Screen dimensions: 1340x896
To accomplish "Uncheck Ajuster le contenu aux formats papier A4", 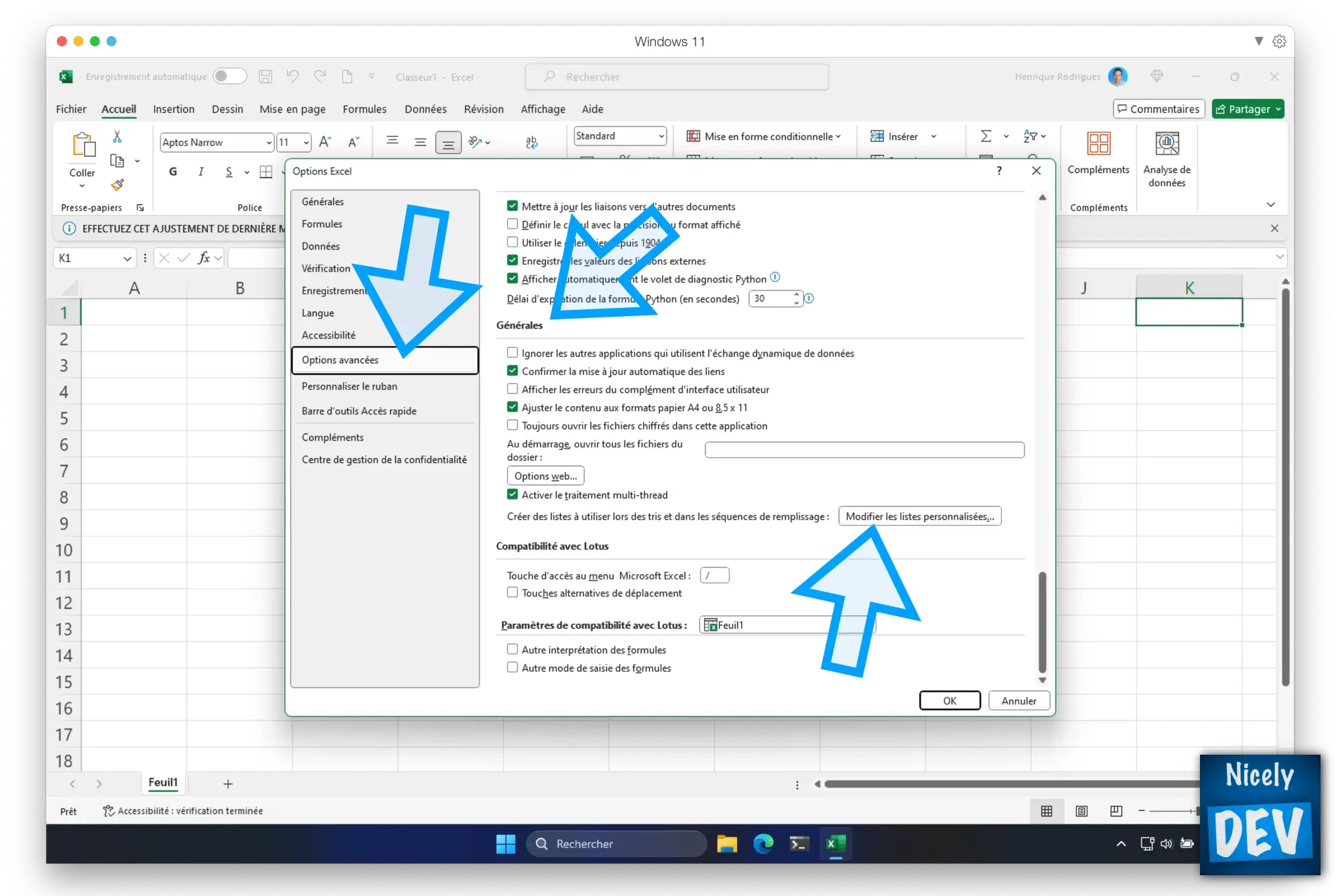I will pyautogui.click(x=513, y=406).
